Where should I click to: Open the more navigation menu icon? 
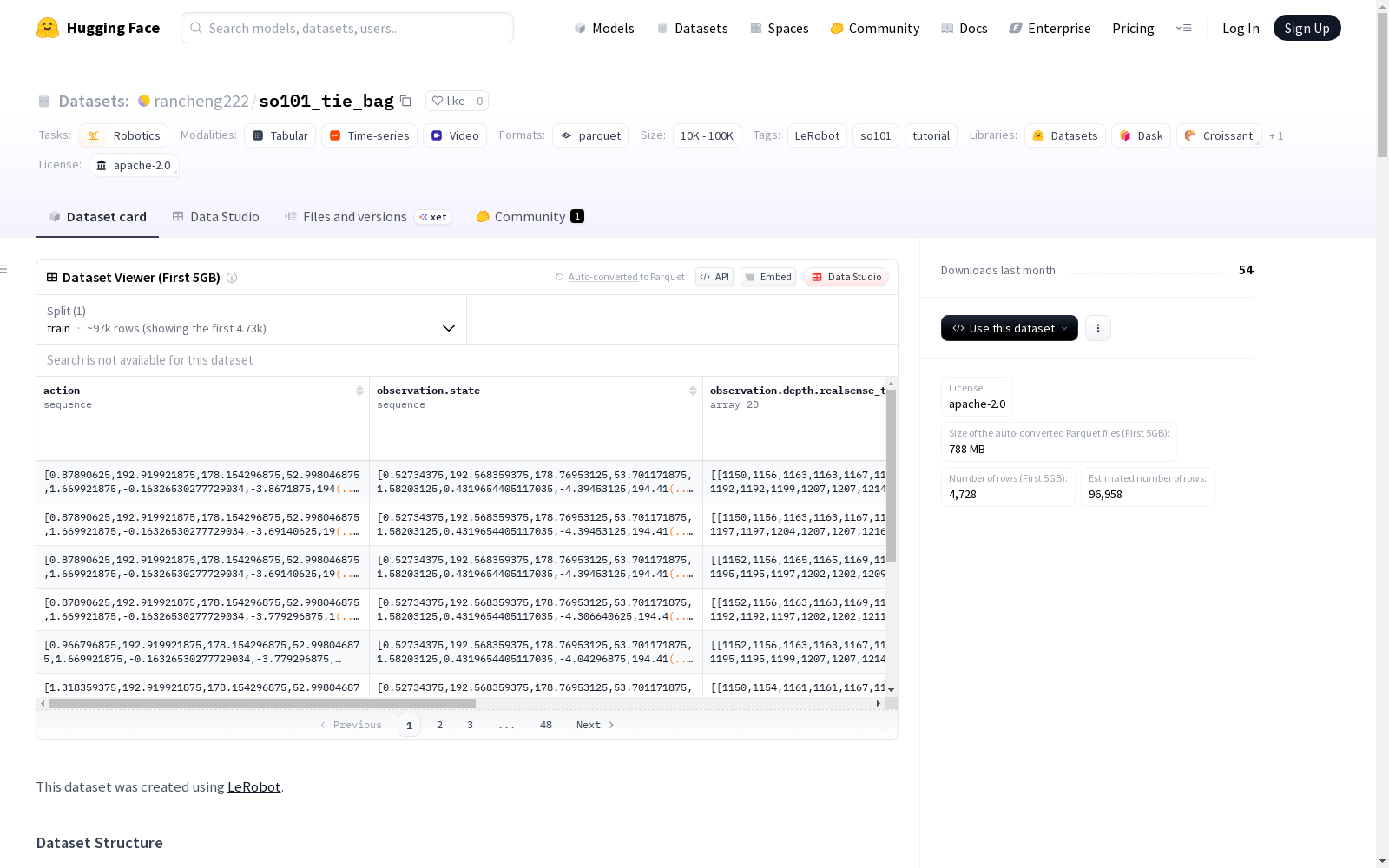(1183, 28)
